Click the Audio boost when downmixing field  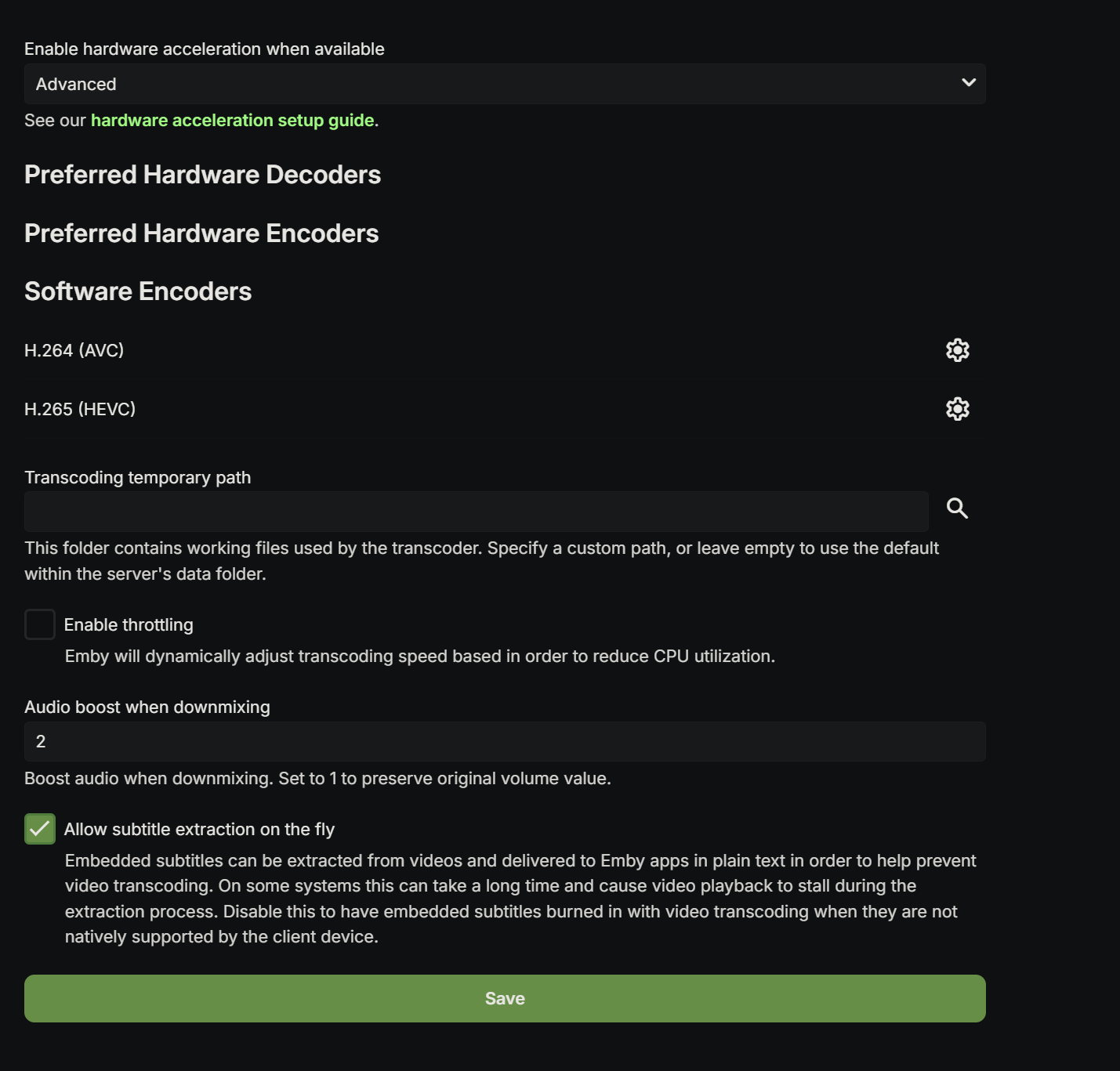(505, 741)
